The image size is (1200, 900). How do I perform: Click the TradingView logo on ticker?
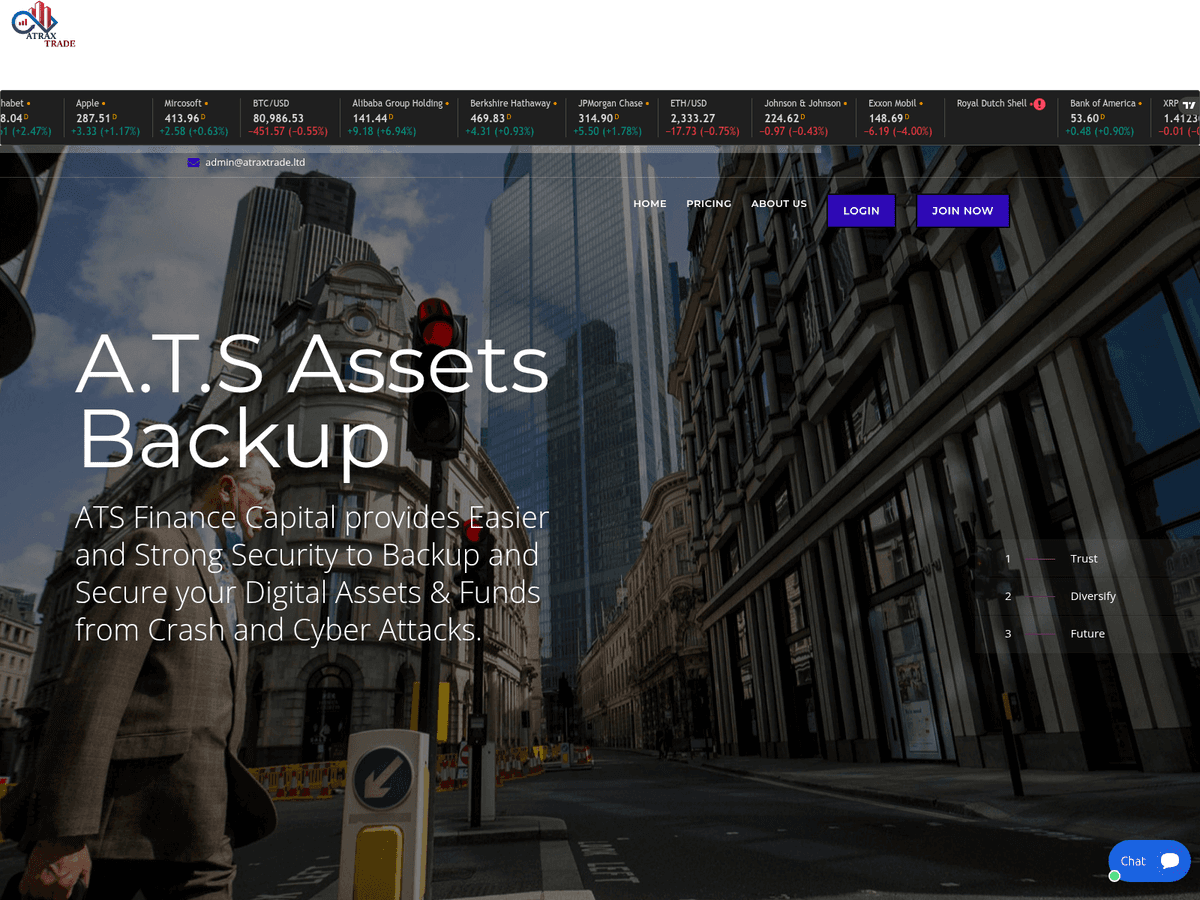[1188, 104]
